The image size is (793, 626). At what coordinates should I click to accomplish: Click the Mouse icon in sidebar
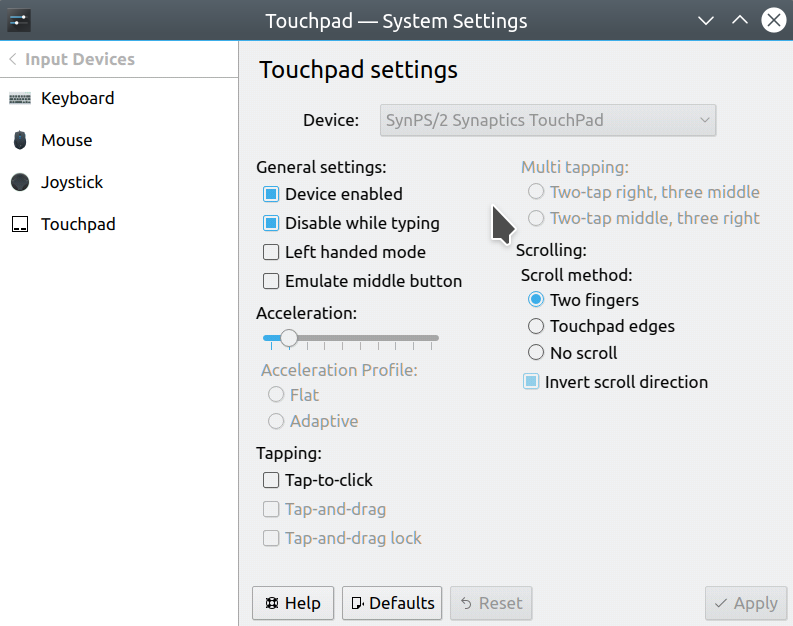point(20,140)
